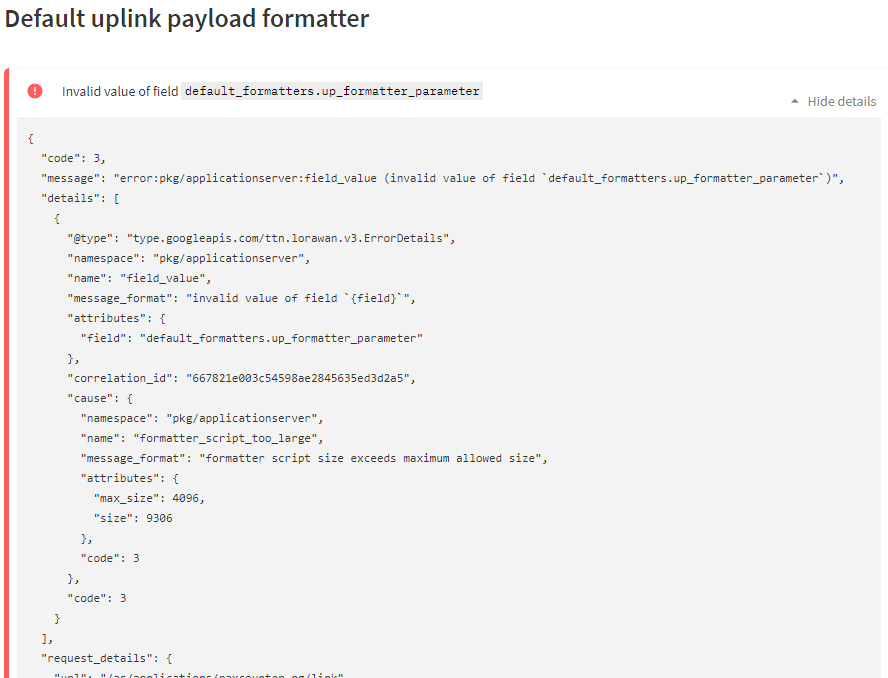
Task: Click the "max_size": 4096 line
Action: coord(149,498)
